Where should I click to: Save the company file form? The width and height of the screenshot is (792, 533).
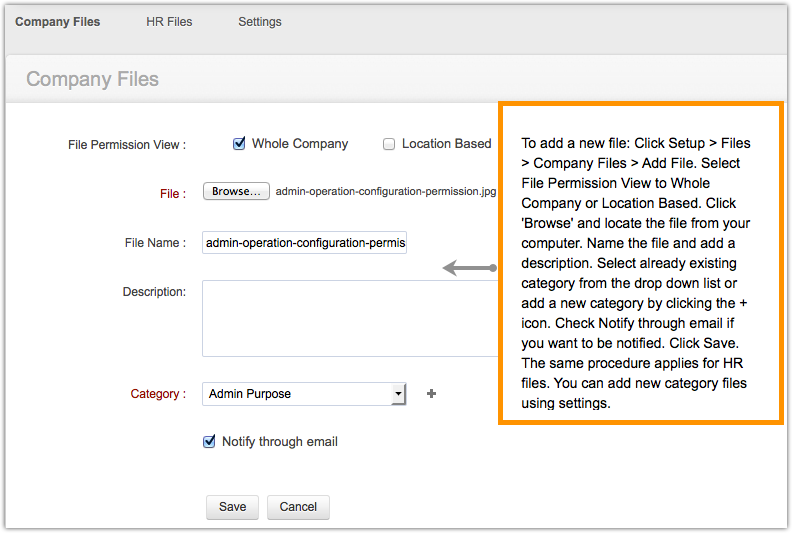232,507
